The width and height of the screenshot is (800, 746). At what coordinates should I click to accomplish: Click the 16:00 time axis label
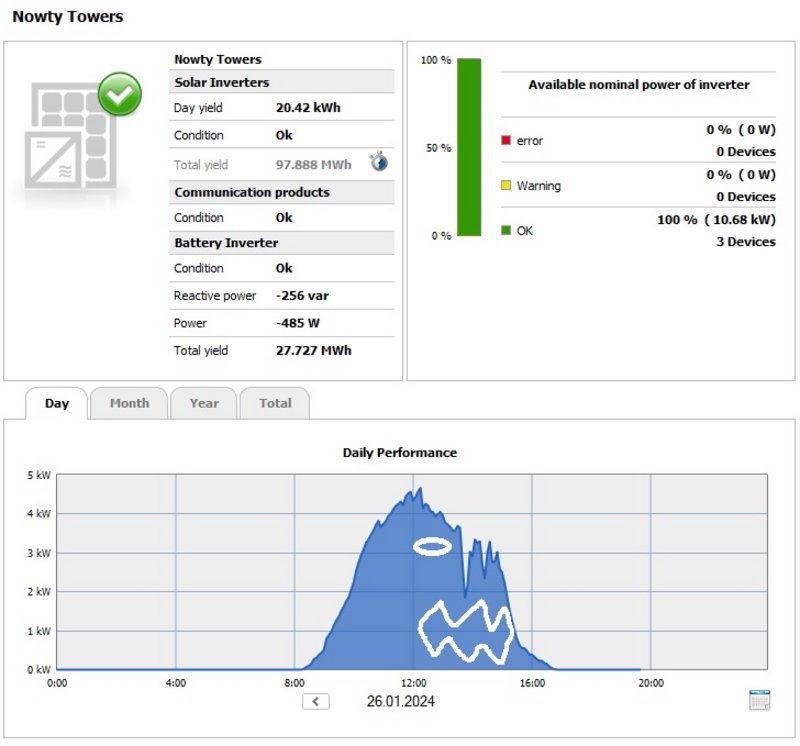pos(532,683)
